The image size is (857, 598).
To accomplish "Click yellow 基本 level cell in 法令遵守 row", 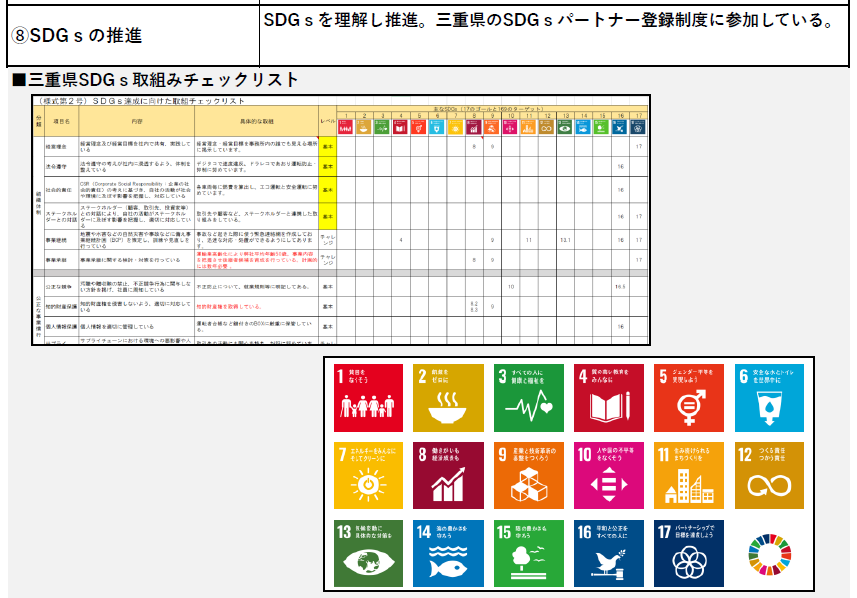I will coord(327,166).
